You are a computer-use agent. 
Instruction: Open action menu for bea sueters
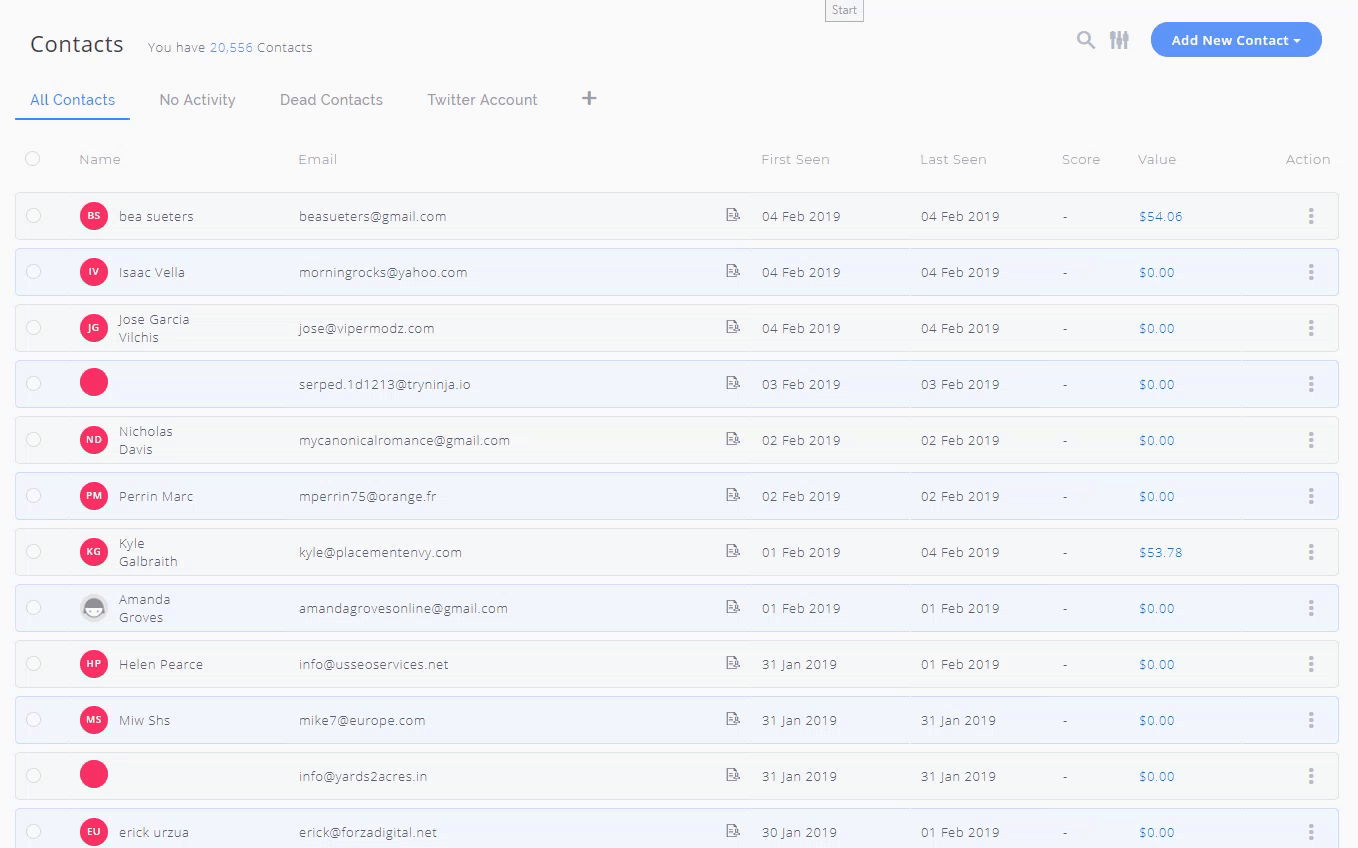[1311, 216]
